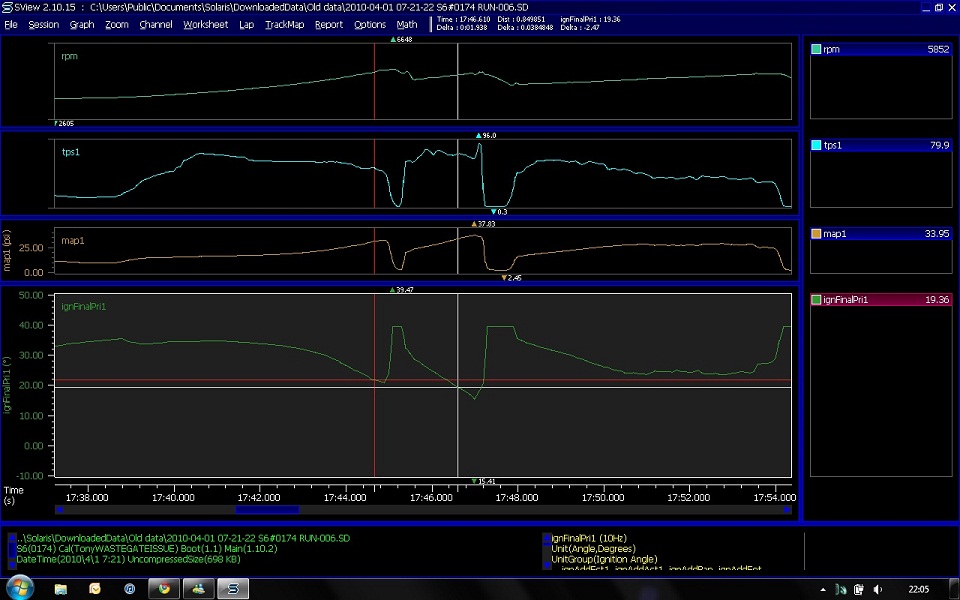Click the map1 value 33.95
This screenshot has width=960, height=600.
point(937,234)
